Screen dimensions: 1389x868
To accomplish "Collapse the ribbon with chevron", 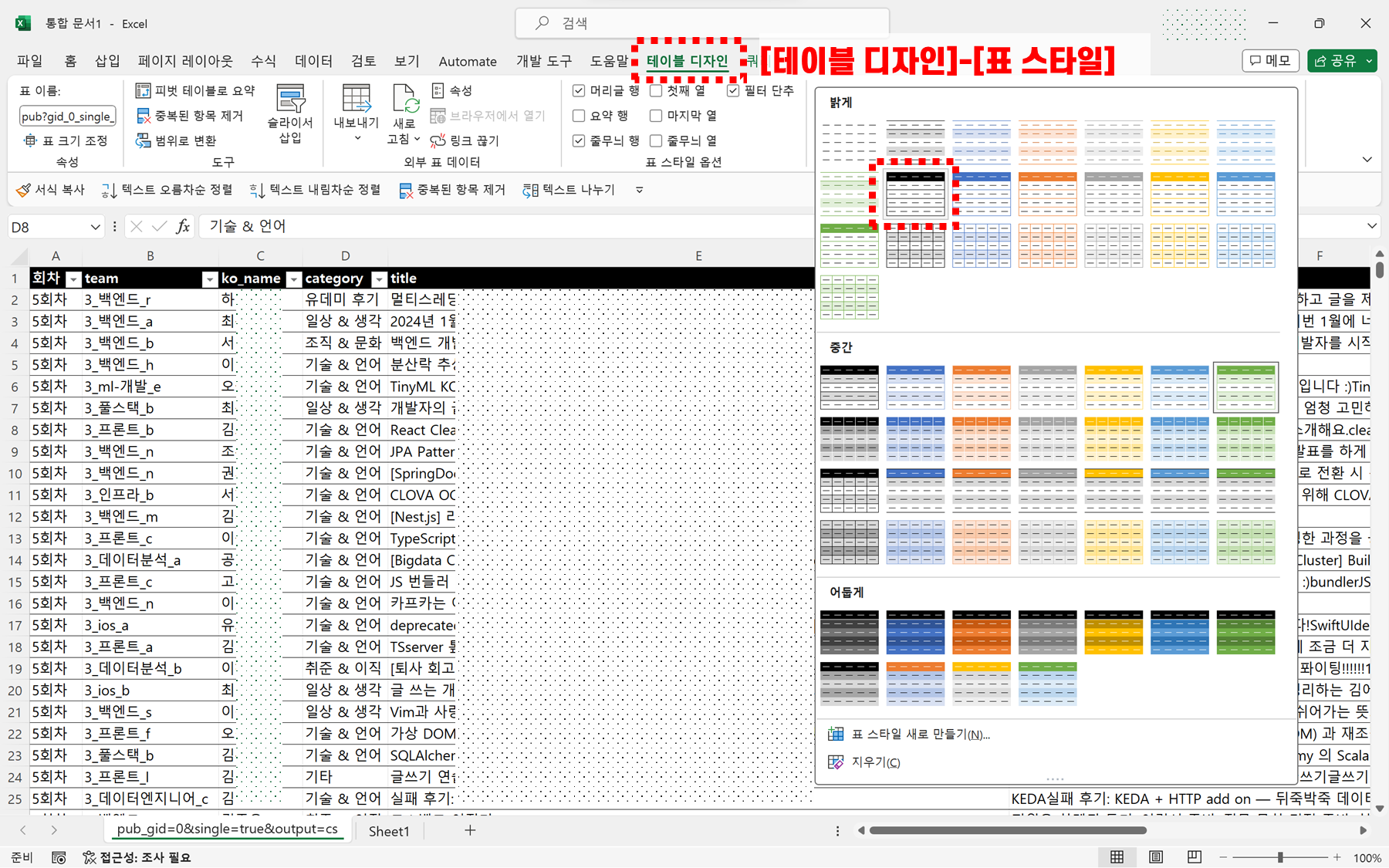I will [1367, 160].
